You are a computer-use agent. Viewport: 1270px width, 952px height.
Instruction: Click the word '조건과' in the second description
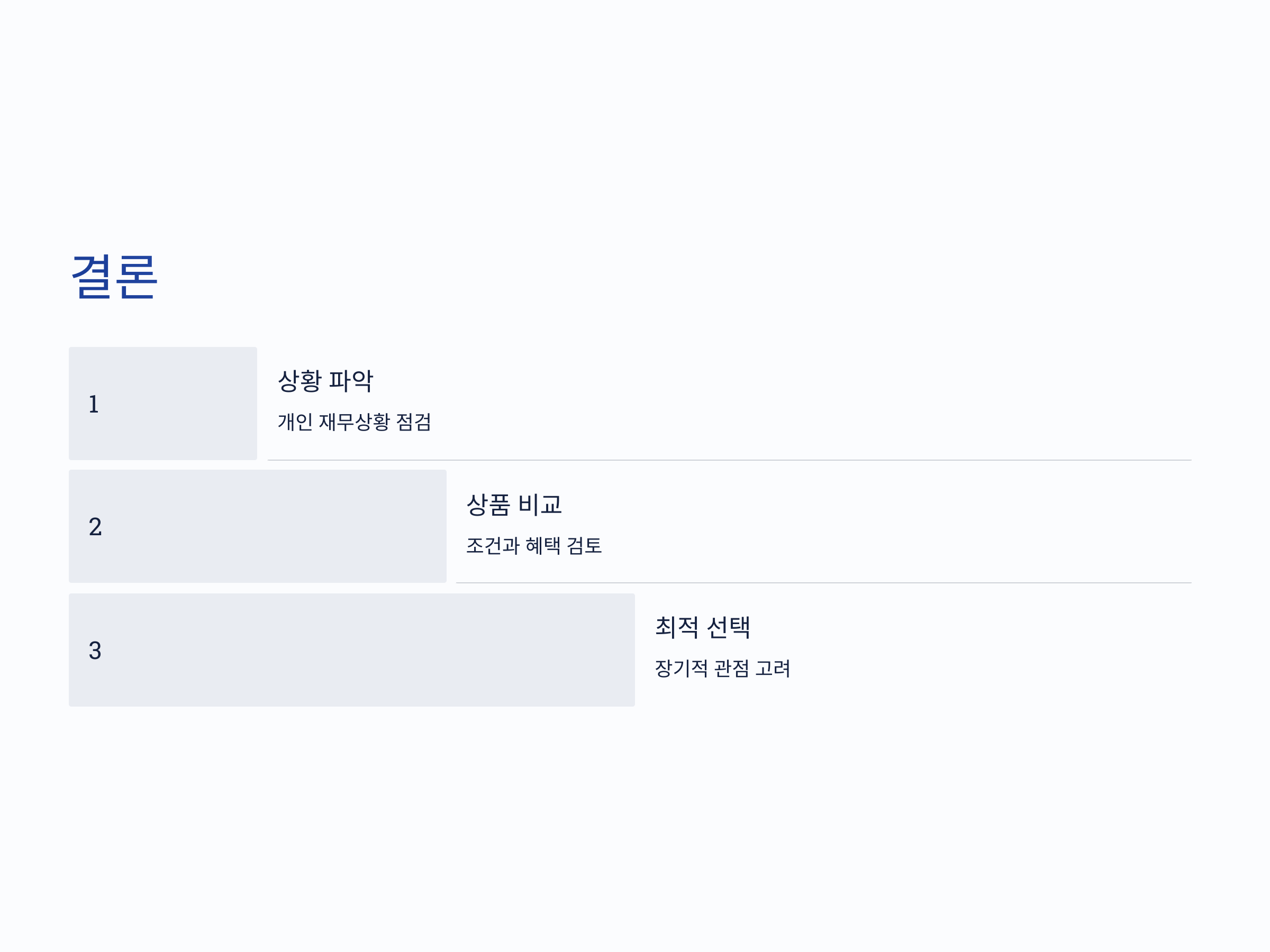(493, 545)
